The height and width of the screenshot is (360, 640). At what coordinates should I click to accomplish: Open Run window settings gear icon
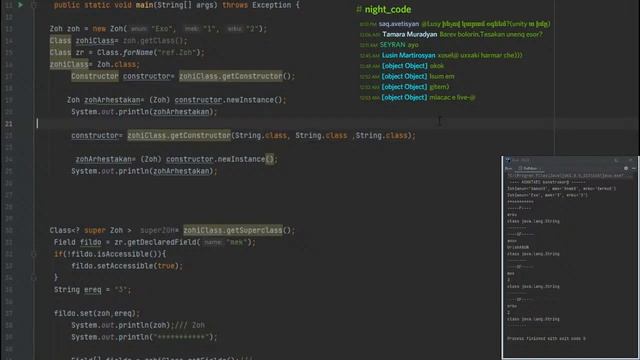[x=626, y=168]
